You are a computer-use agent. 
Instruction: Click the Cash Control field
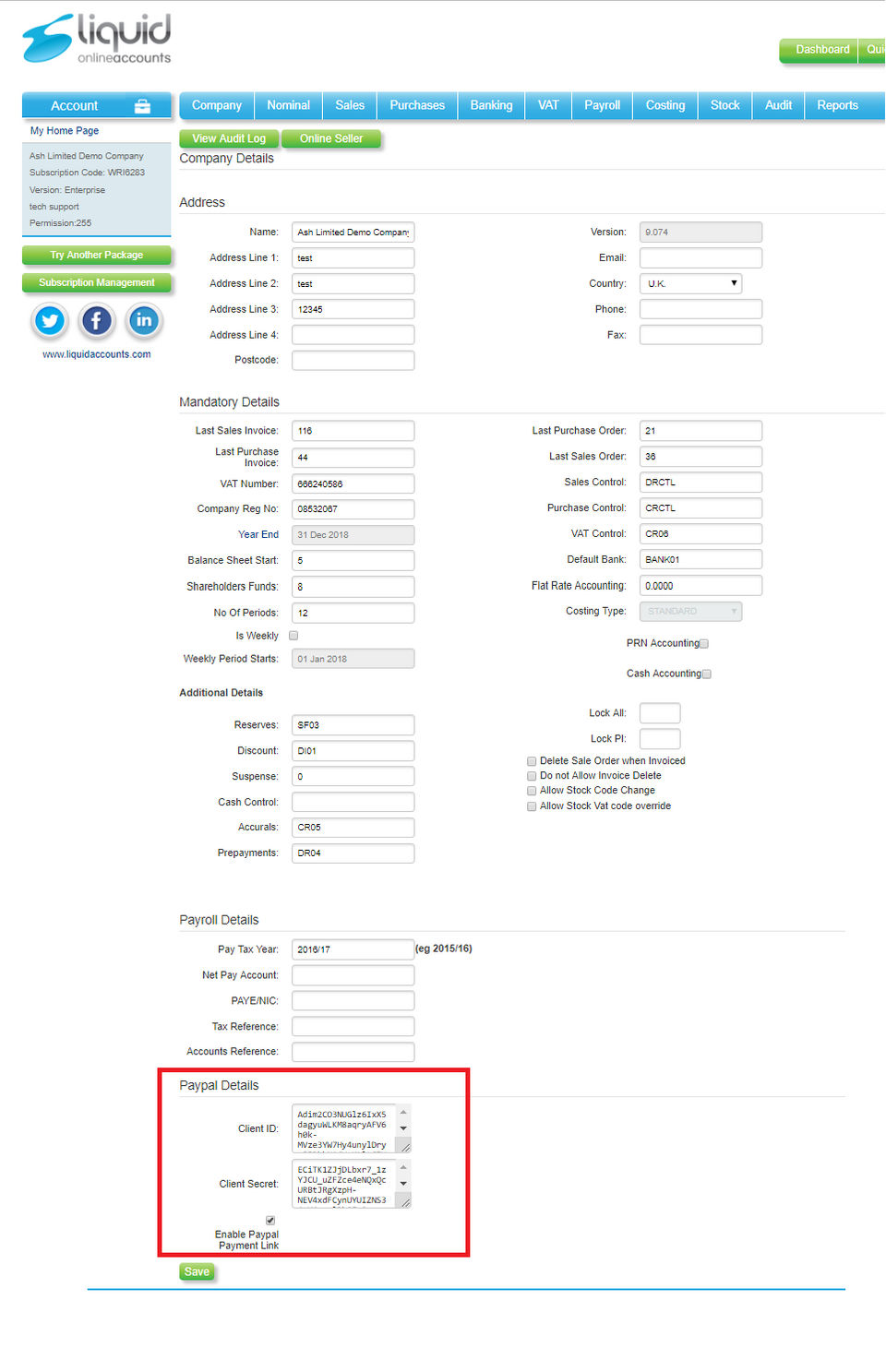pyautogui.click(x=353, y=802)
